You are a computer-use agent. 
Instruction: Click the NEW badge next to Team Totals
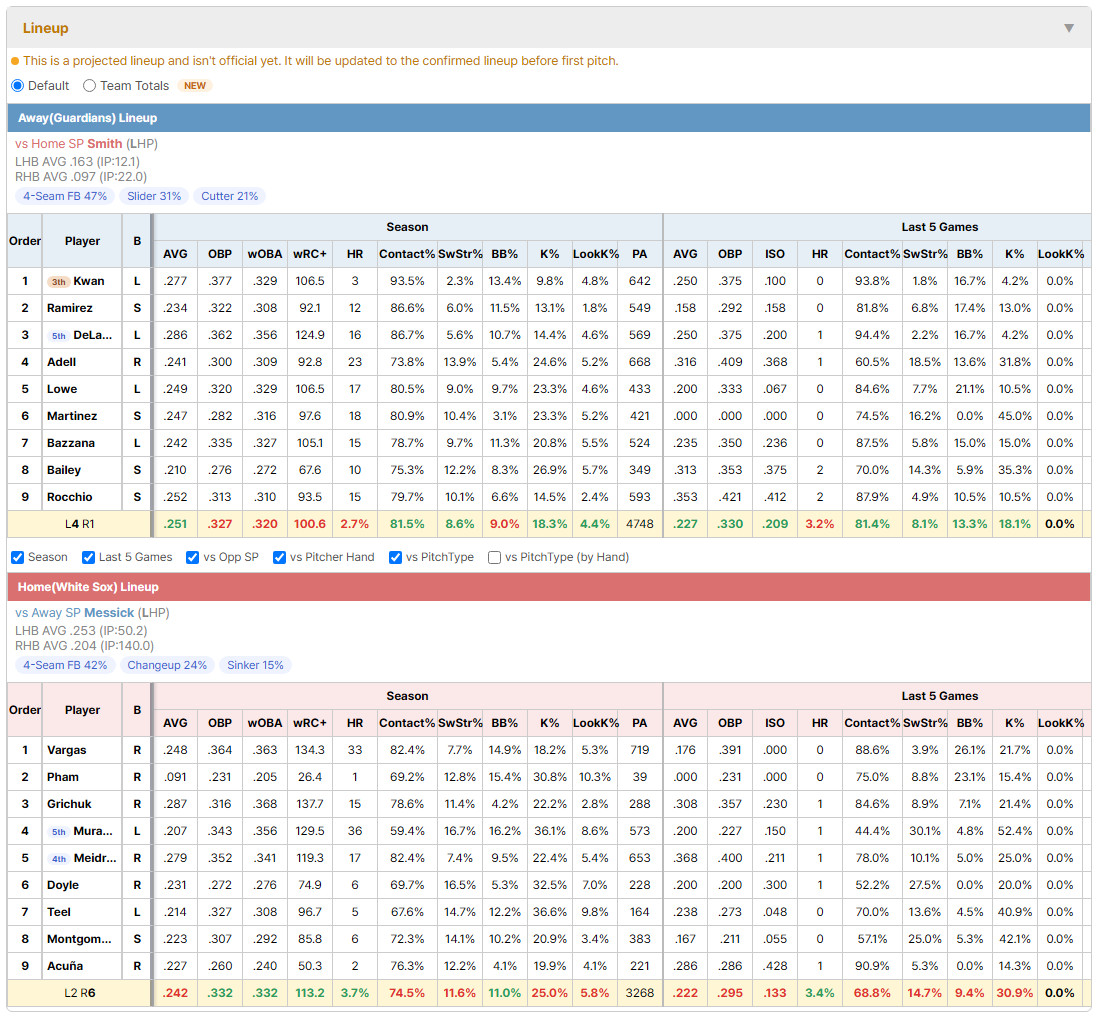pos(195,85)
